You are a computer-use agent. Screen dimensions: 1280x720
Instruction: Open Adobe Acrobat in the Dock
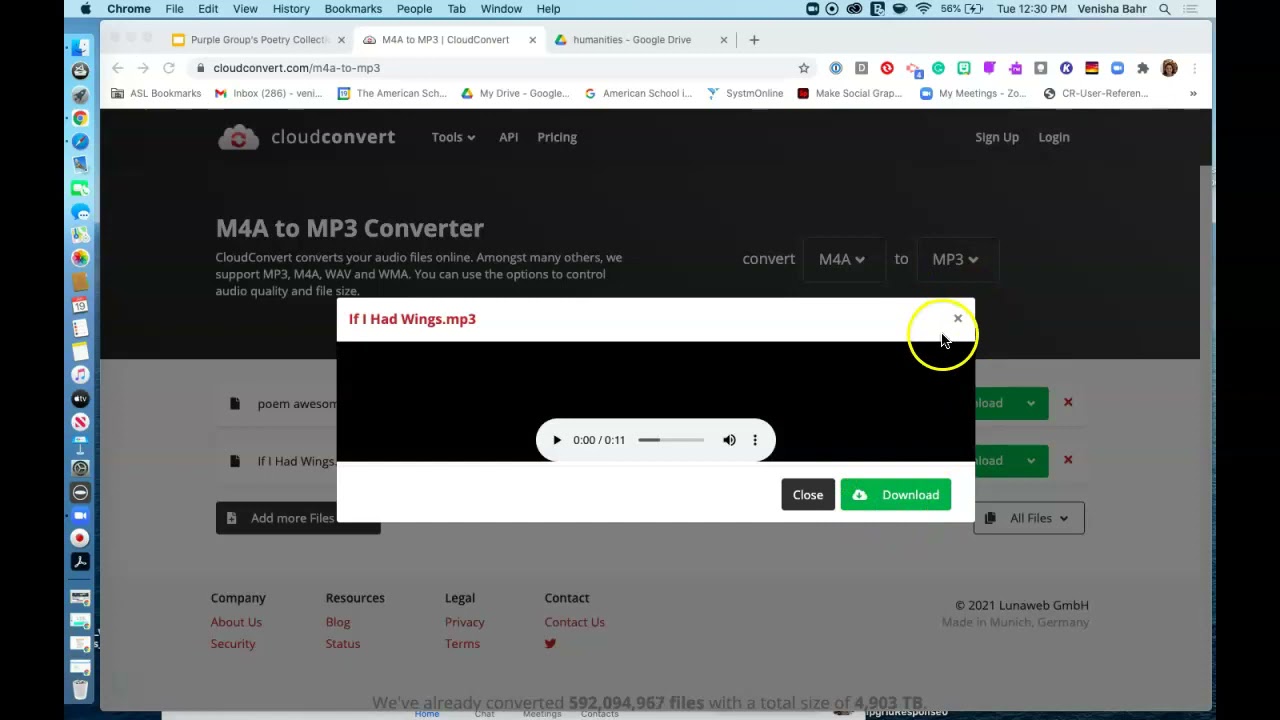point(80,562)
